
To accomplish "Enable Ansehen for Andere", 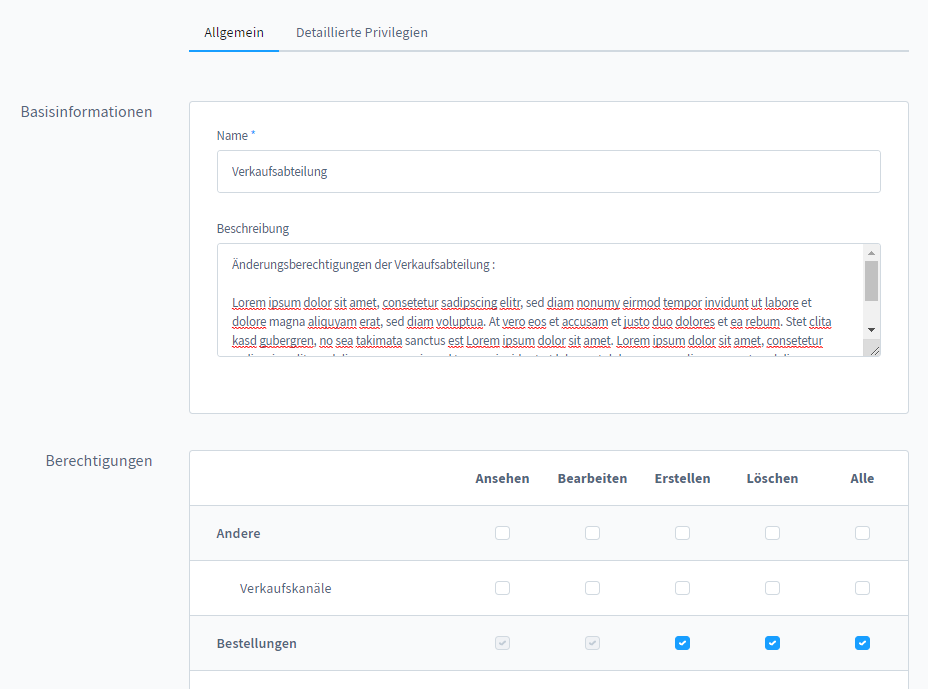I will click(502, 533).
